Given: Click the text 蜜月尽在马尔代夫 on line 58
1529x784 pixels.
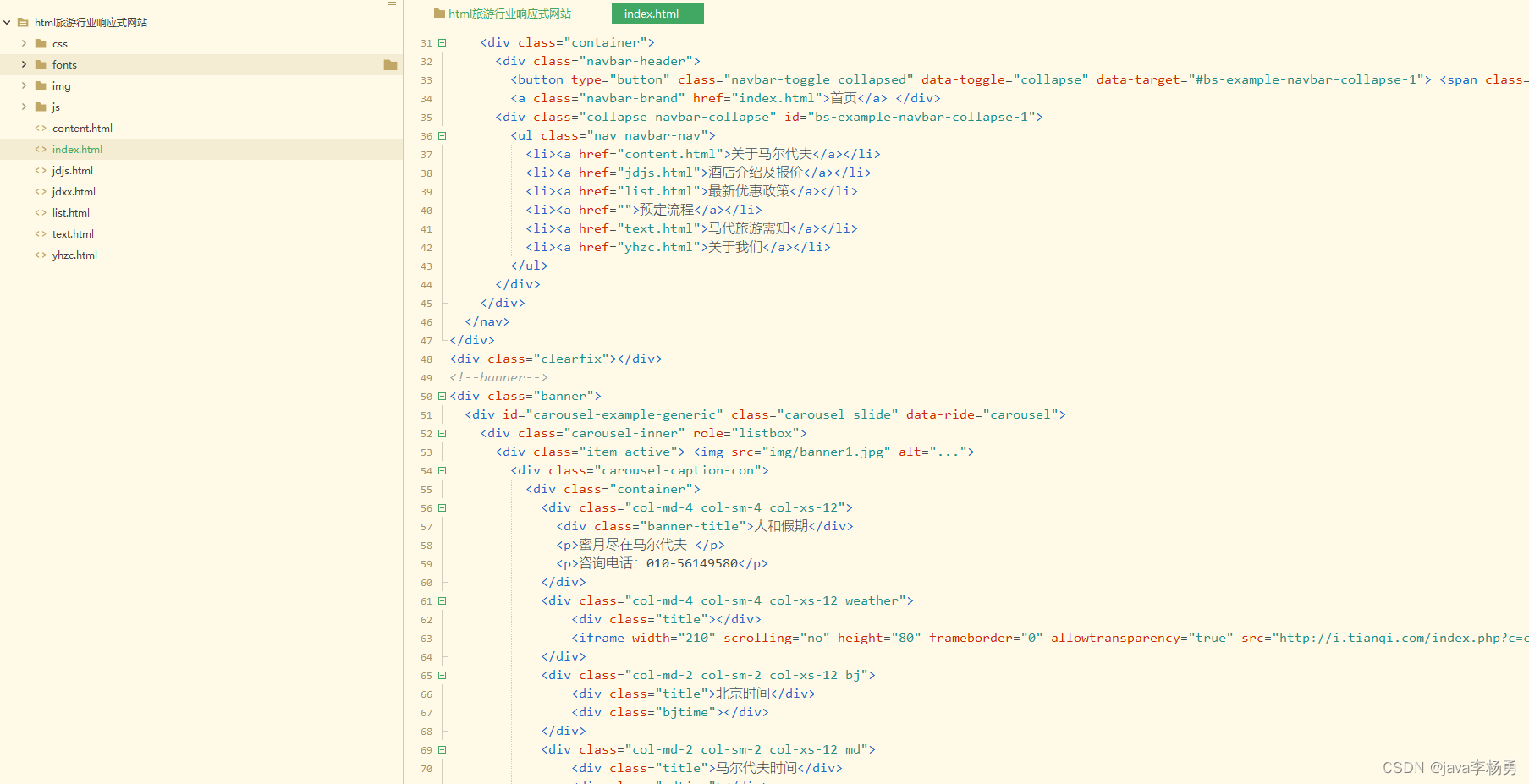Looking at the screenshot, I should coord(633,545).
